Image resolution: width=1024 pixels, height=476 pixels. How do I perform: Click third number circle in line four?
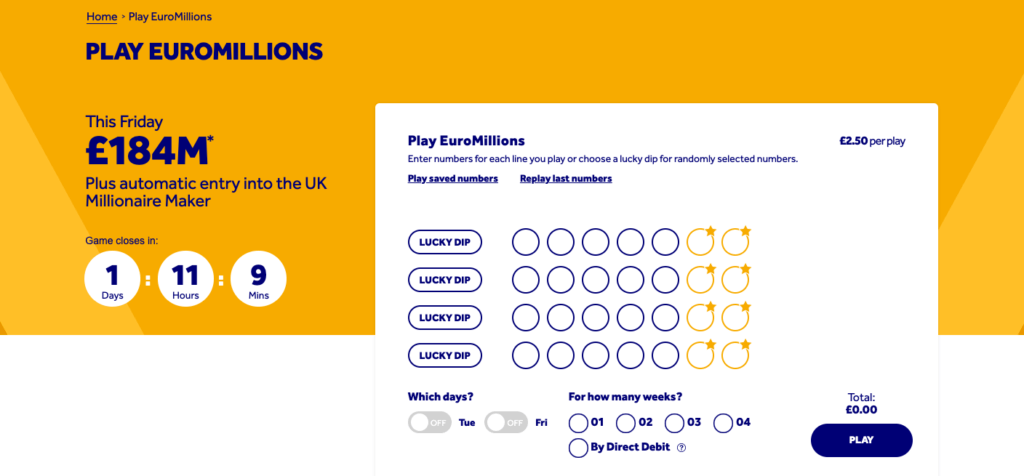pyautogui.click(x=596, y=355)
